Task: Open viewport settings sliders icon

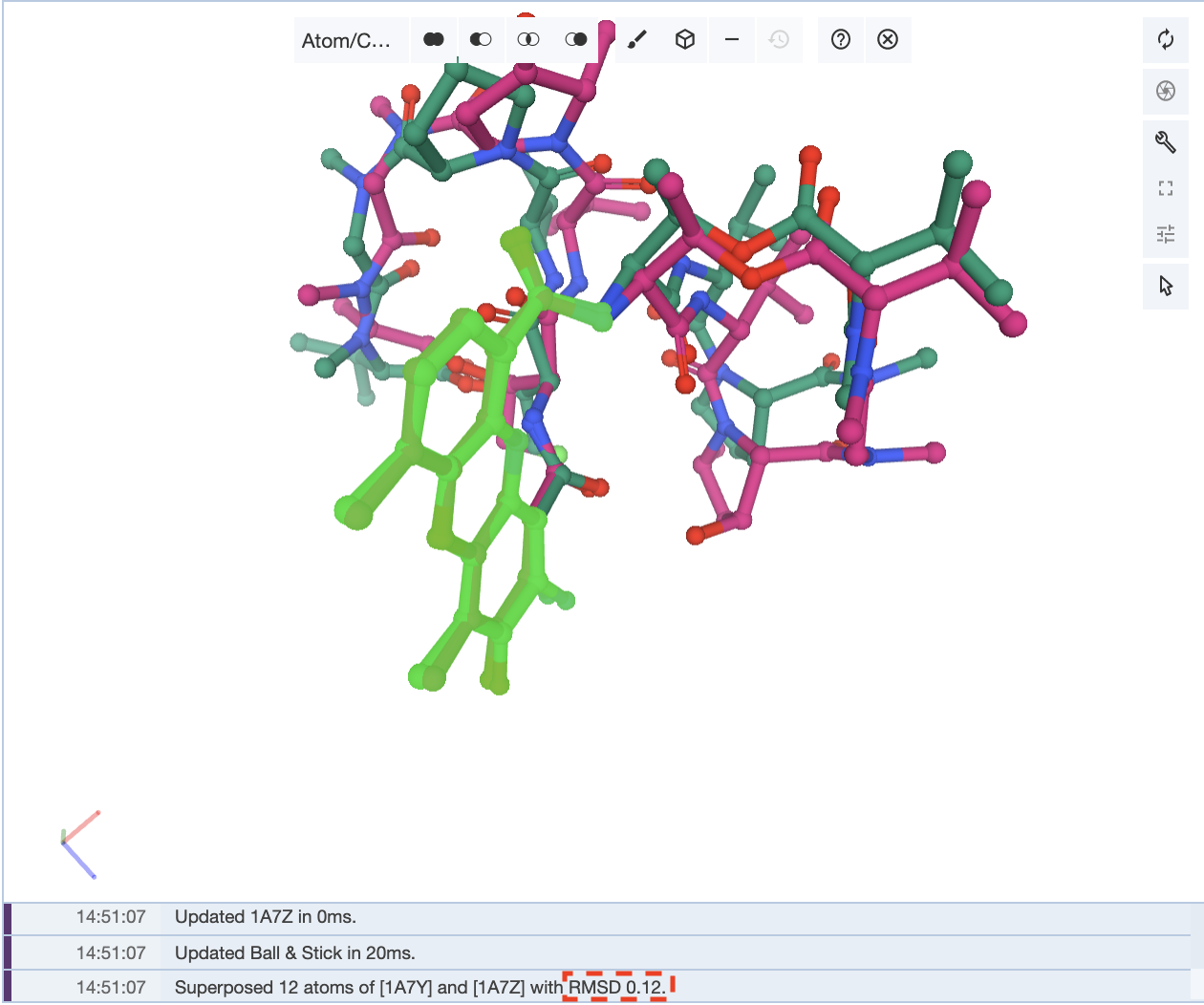Action: [x=1165, y=234]
